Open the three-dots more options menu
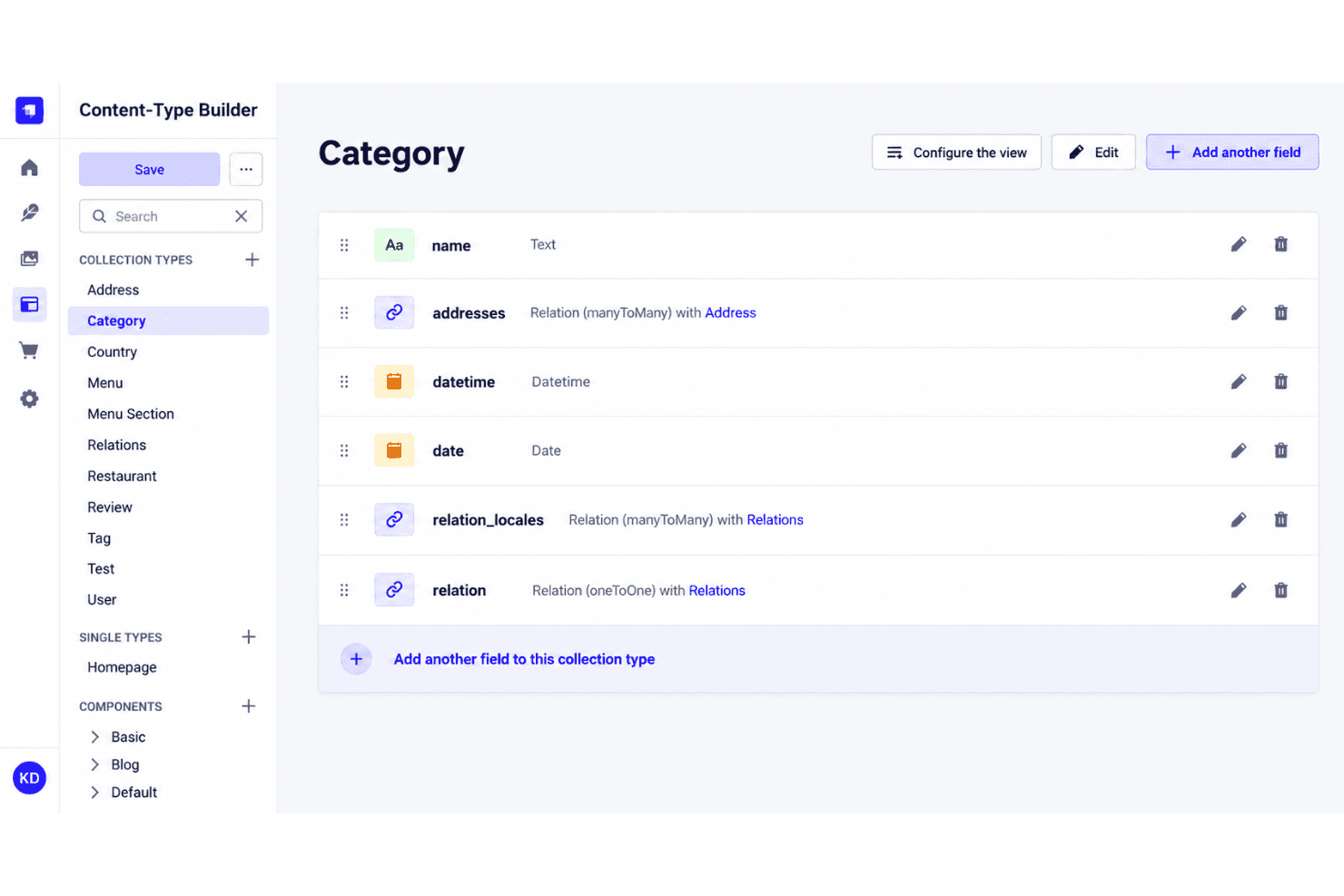 (246, 169)
